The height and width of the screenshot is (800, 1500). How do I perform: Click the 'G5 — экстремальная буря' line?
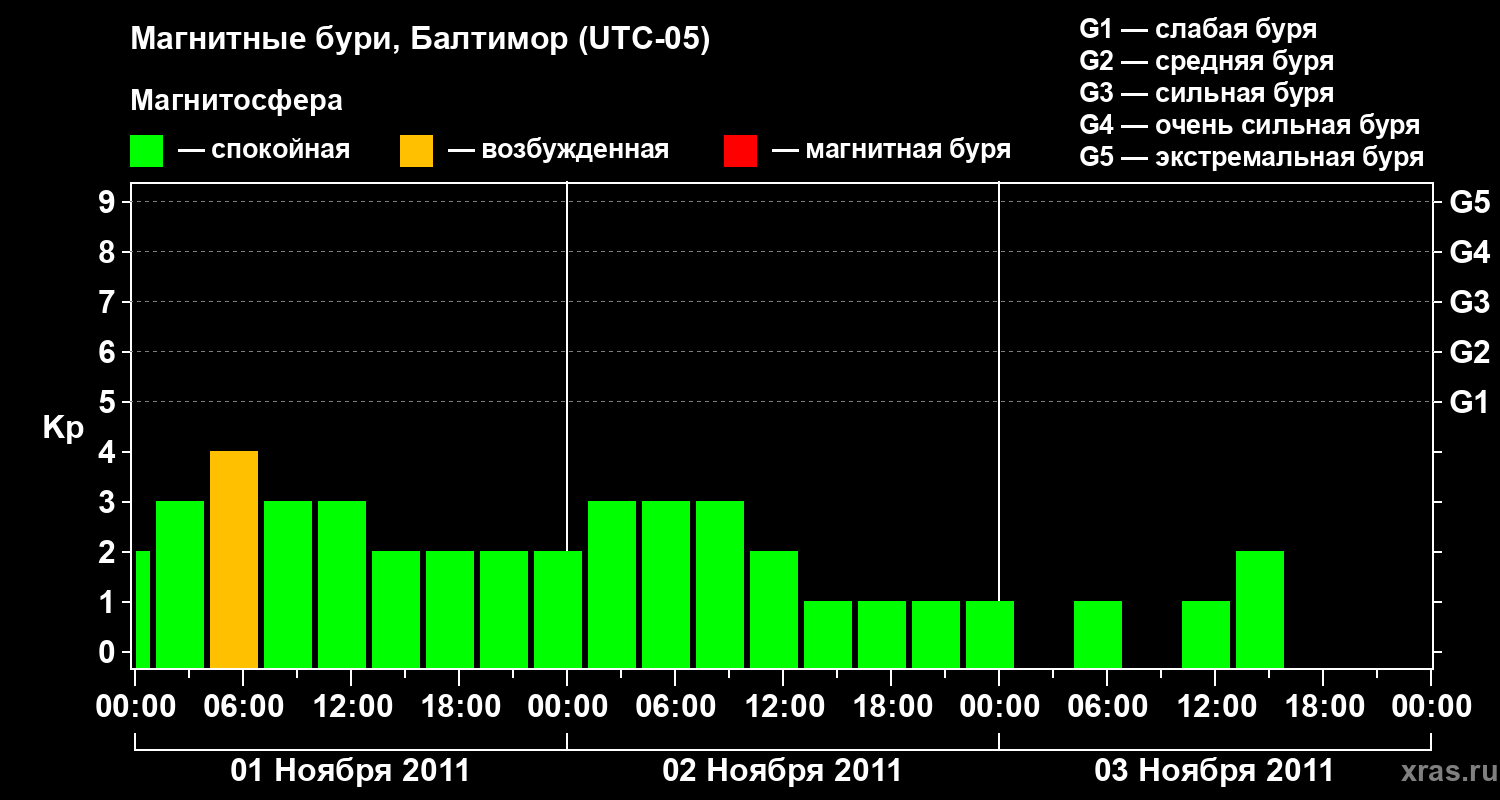[1252, 157]
